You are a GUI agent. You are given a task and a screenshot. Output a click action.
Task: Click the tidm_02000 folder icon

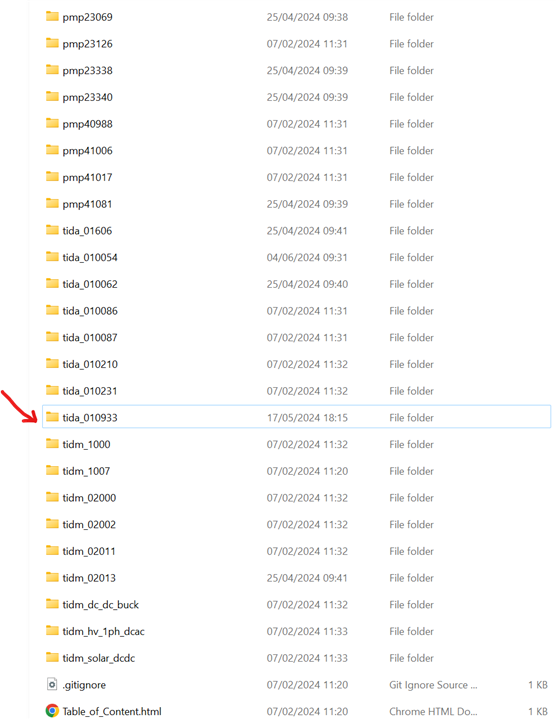point(52,497)
